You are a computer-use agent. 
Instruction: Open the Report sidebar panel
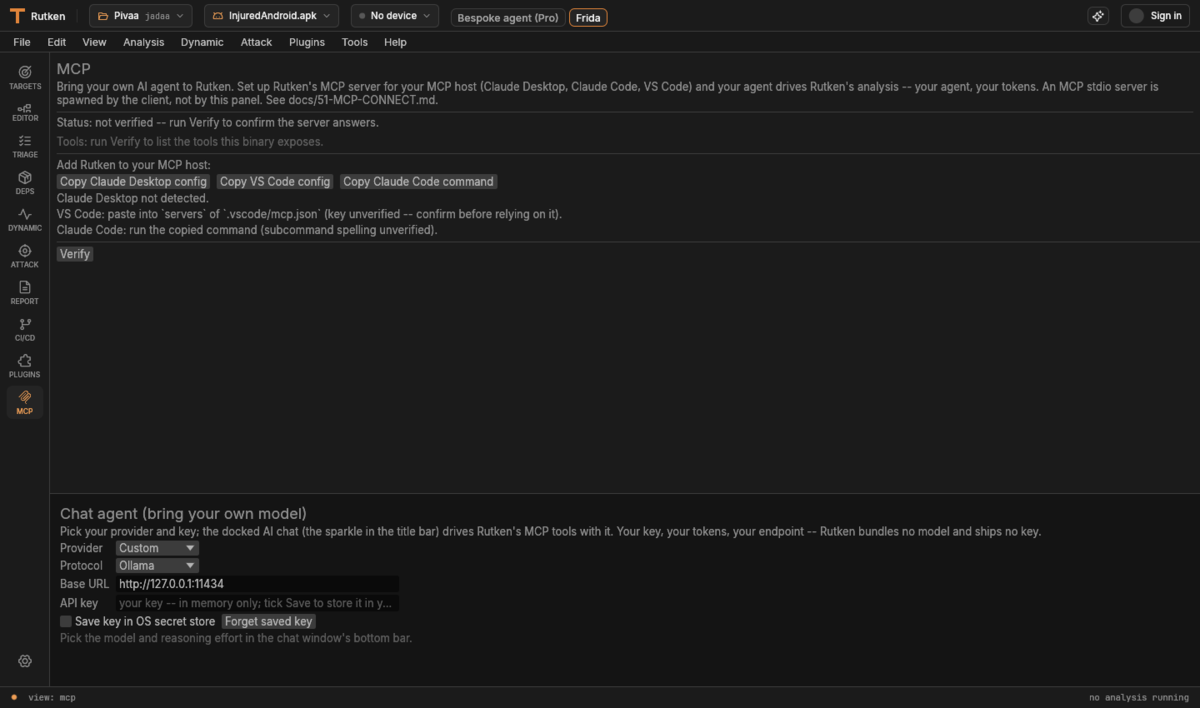pos(25,293)
